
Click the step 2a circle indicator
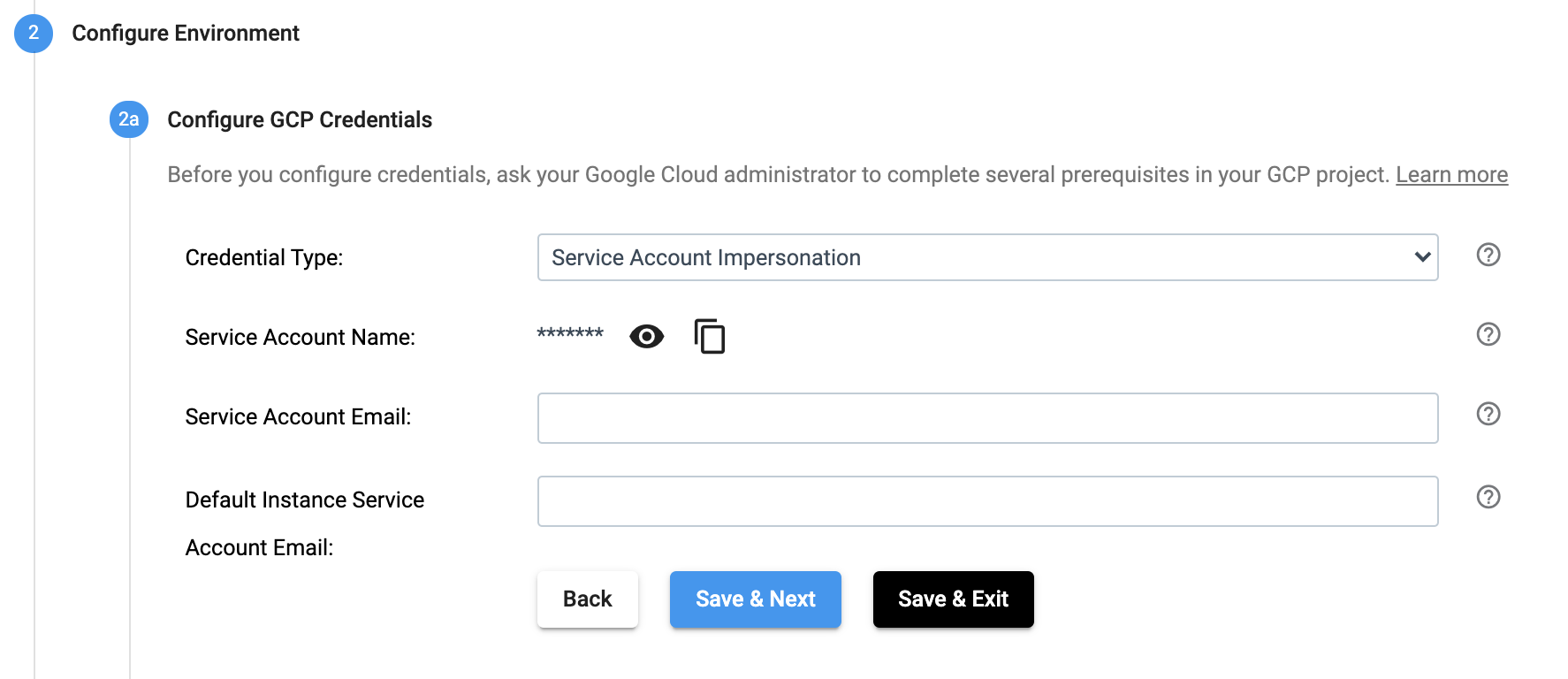click(x=127, y=119)
